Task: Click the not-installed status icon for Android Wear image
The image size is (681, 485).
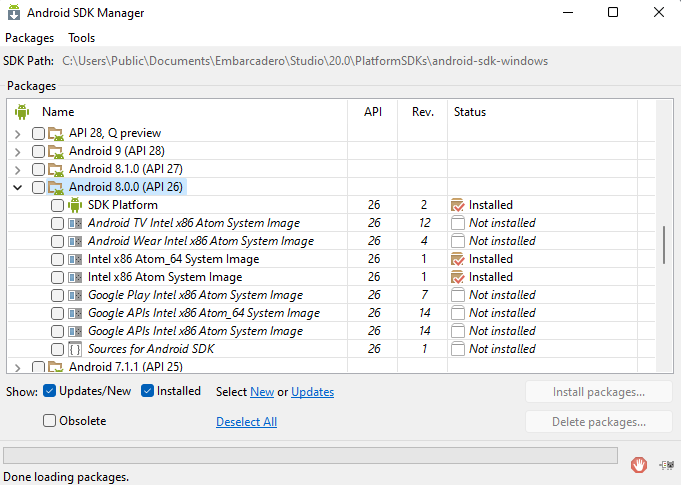Action: point(458,241)
